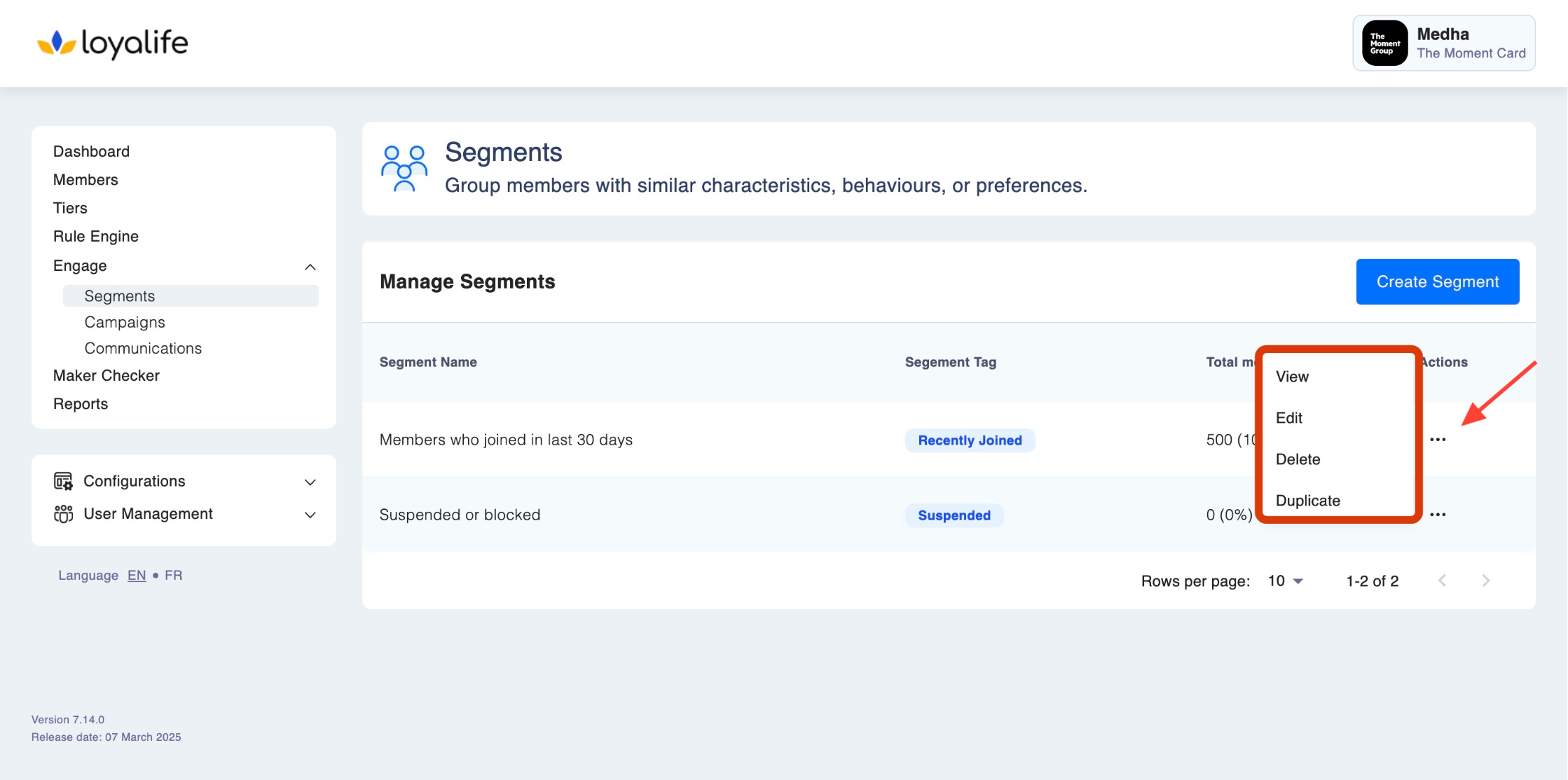
Task: Switch language to FR
Action: 173,576
